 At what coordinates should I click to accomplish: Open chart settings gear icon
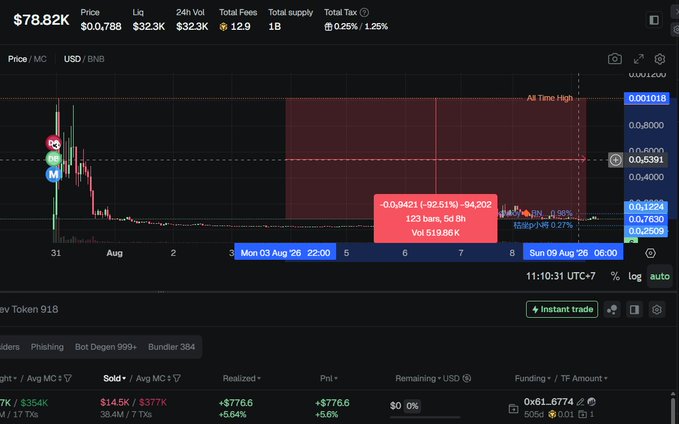(660, 59)
